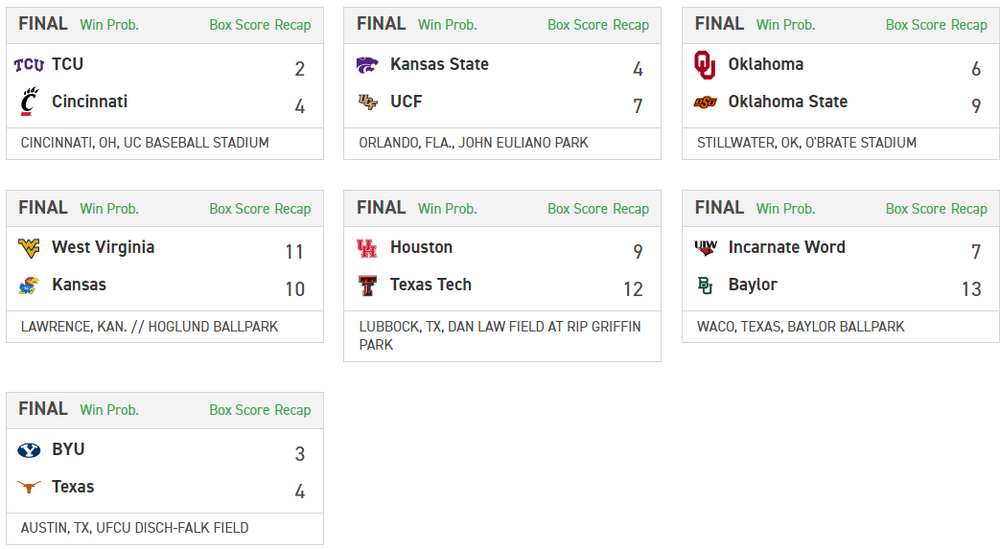
Task: Click the Baylor Bears logo
Action: (705, 285)
